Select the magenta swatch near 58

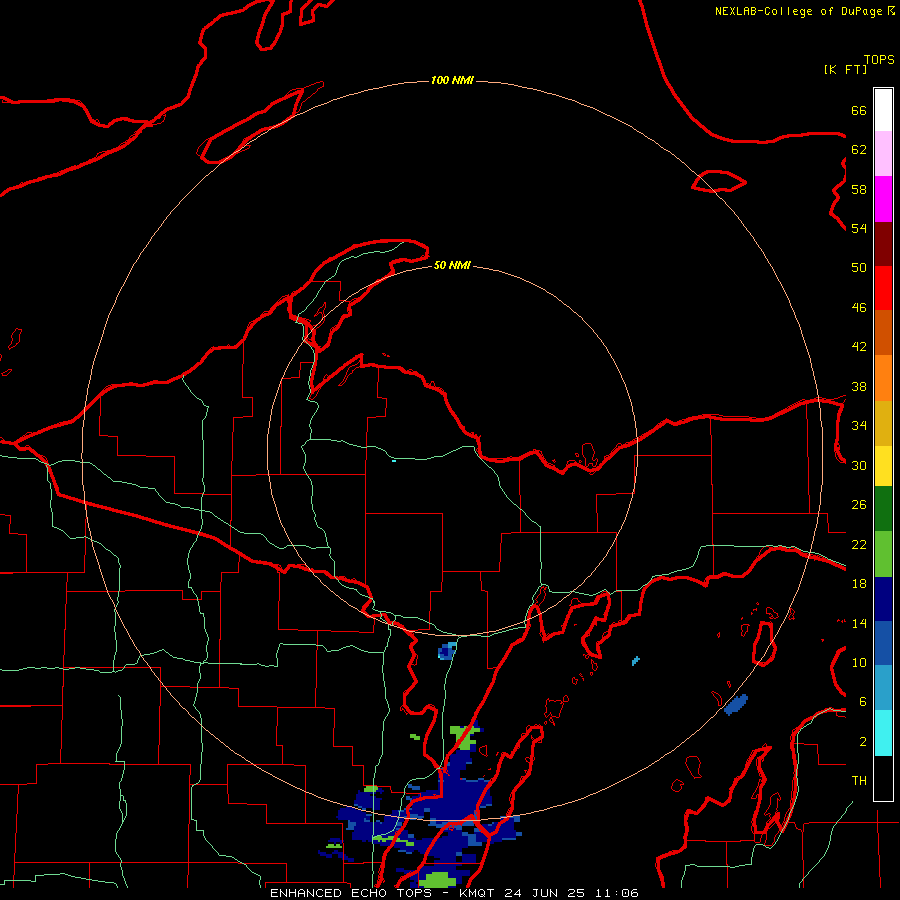click(883, 199)
